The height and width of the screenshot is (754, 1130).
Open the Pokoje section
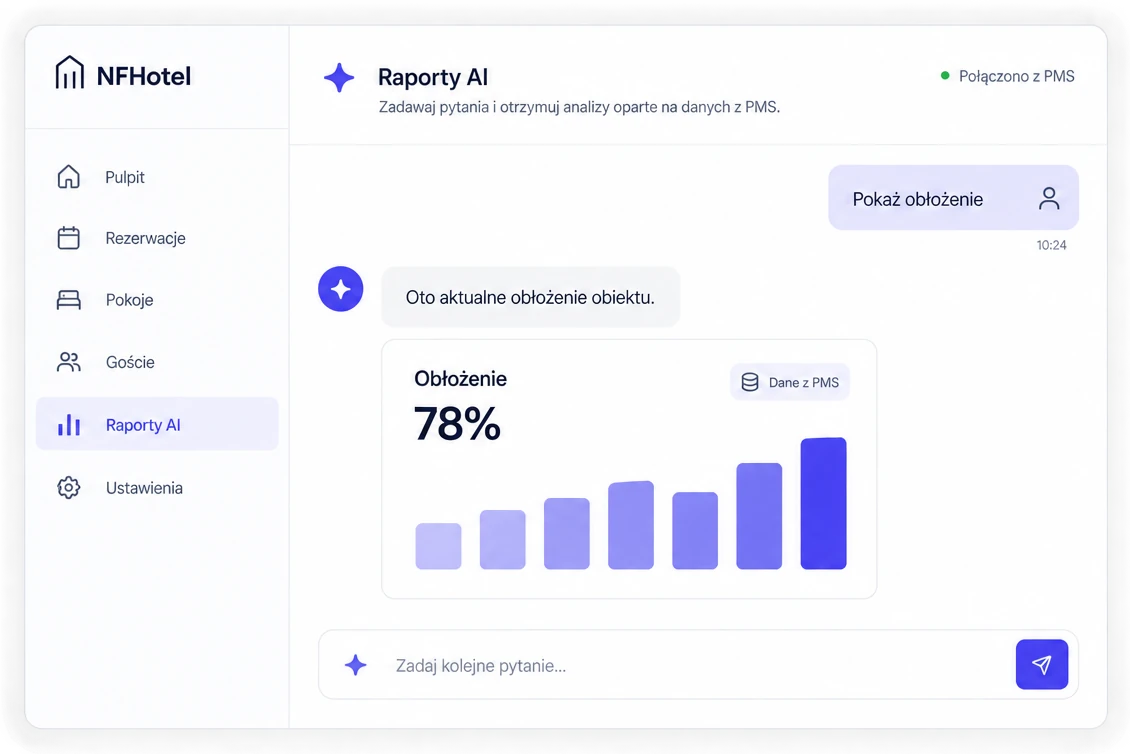[157, 300]
